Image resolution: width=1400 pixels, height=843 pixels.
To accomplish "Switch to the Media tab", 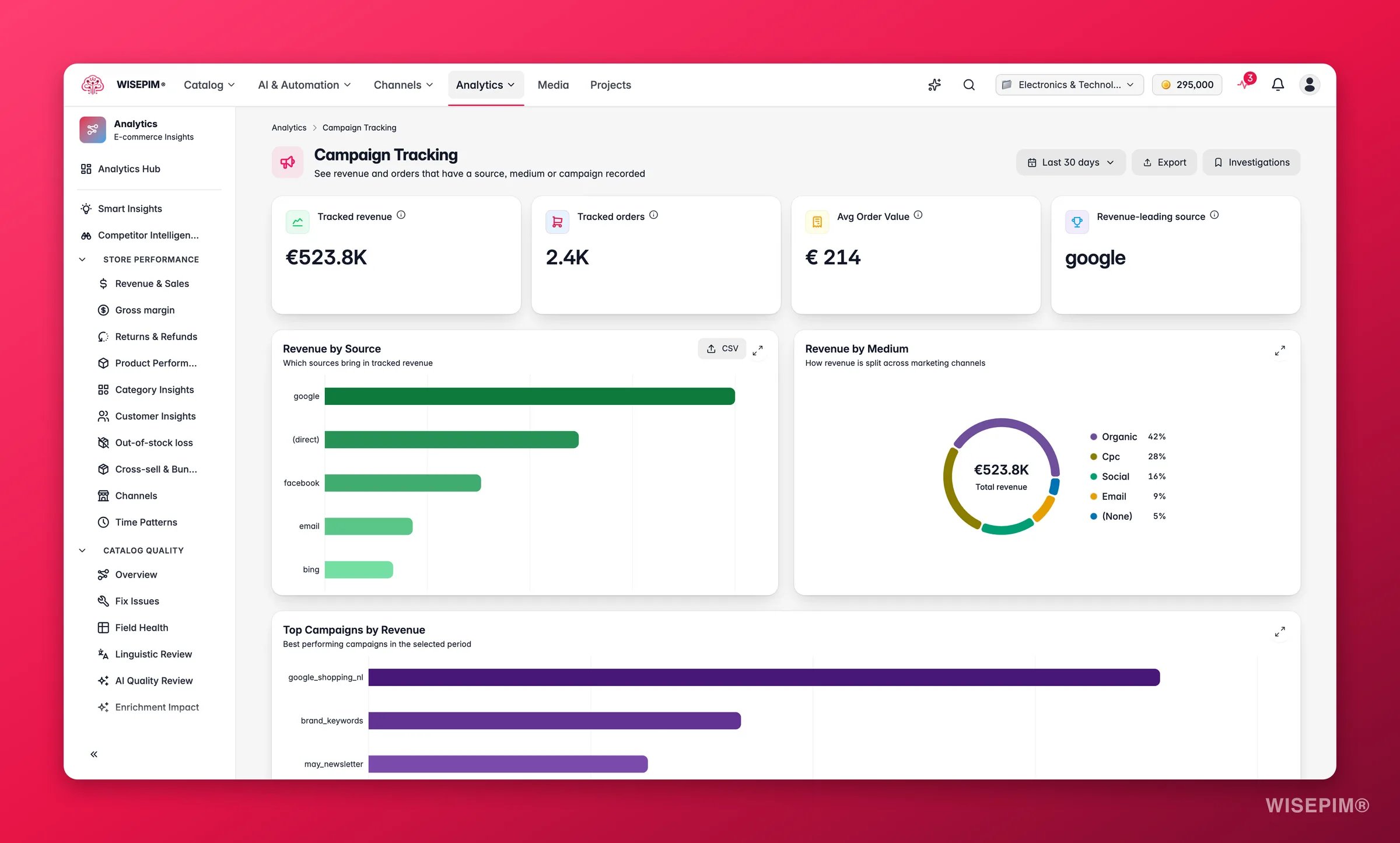I will tap(553, 85).
